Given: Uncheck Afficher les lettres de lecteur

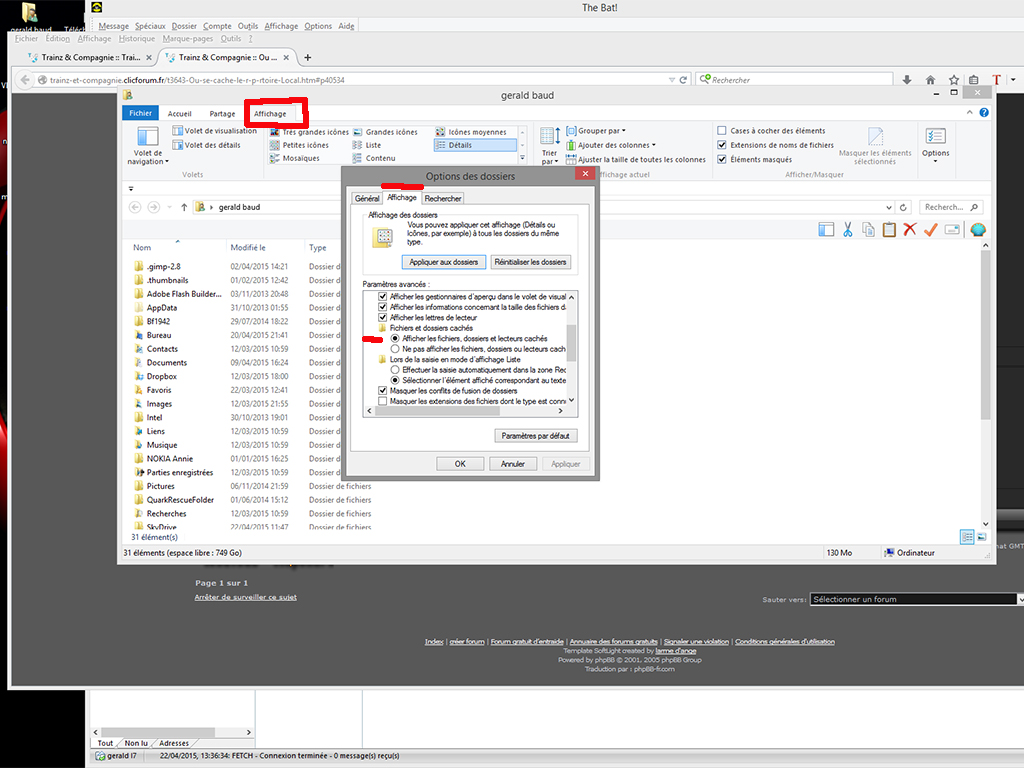Looking at the screenshot, I should pyautogui.click(x=383, y=317).
